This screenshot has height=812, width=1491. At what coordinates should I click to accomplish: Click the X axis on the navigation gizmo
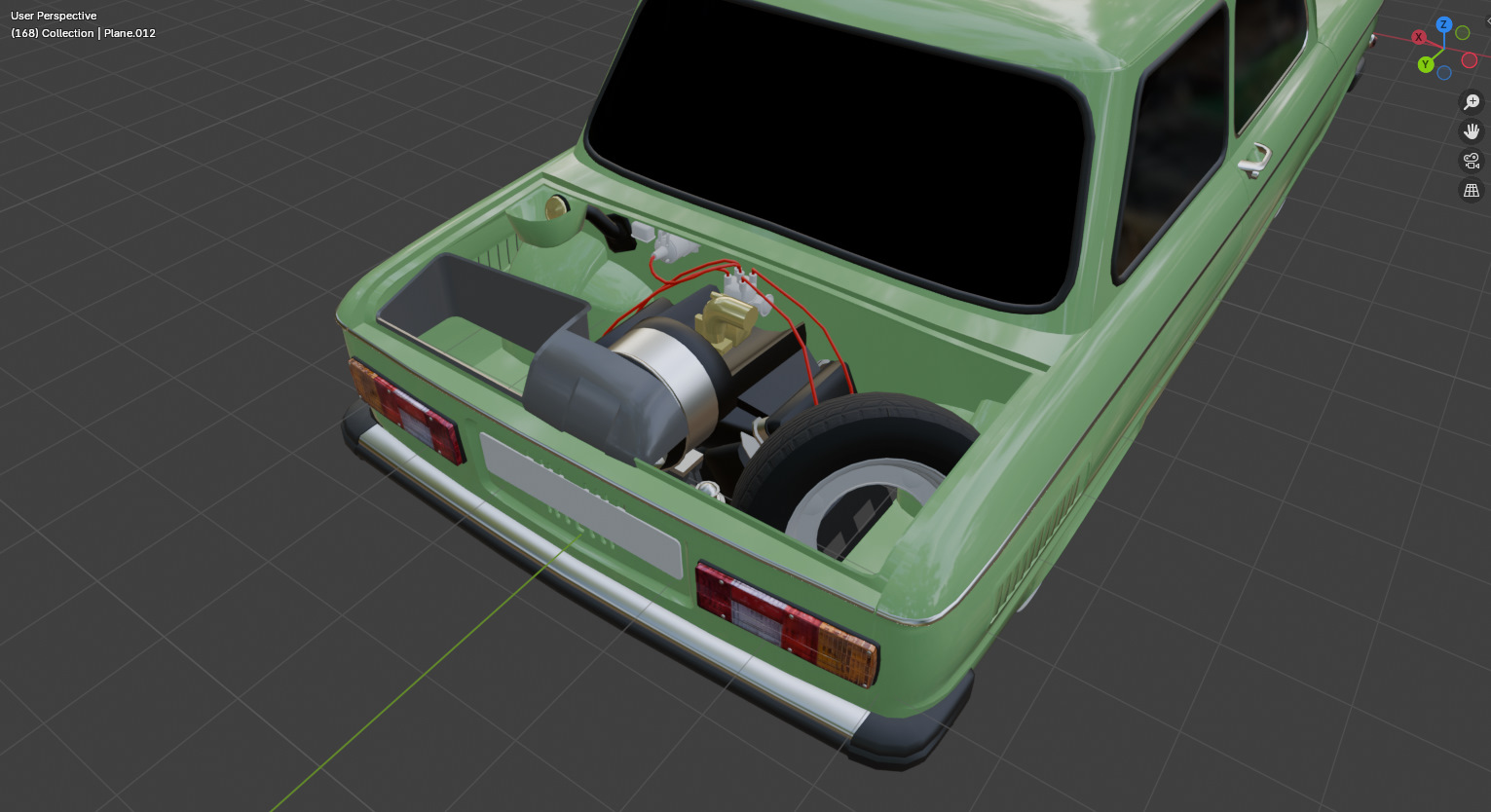pyautogui.click(x=1419, y=38)
